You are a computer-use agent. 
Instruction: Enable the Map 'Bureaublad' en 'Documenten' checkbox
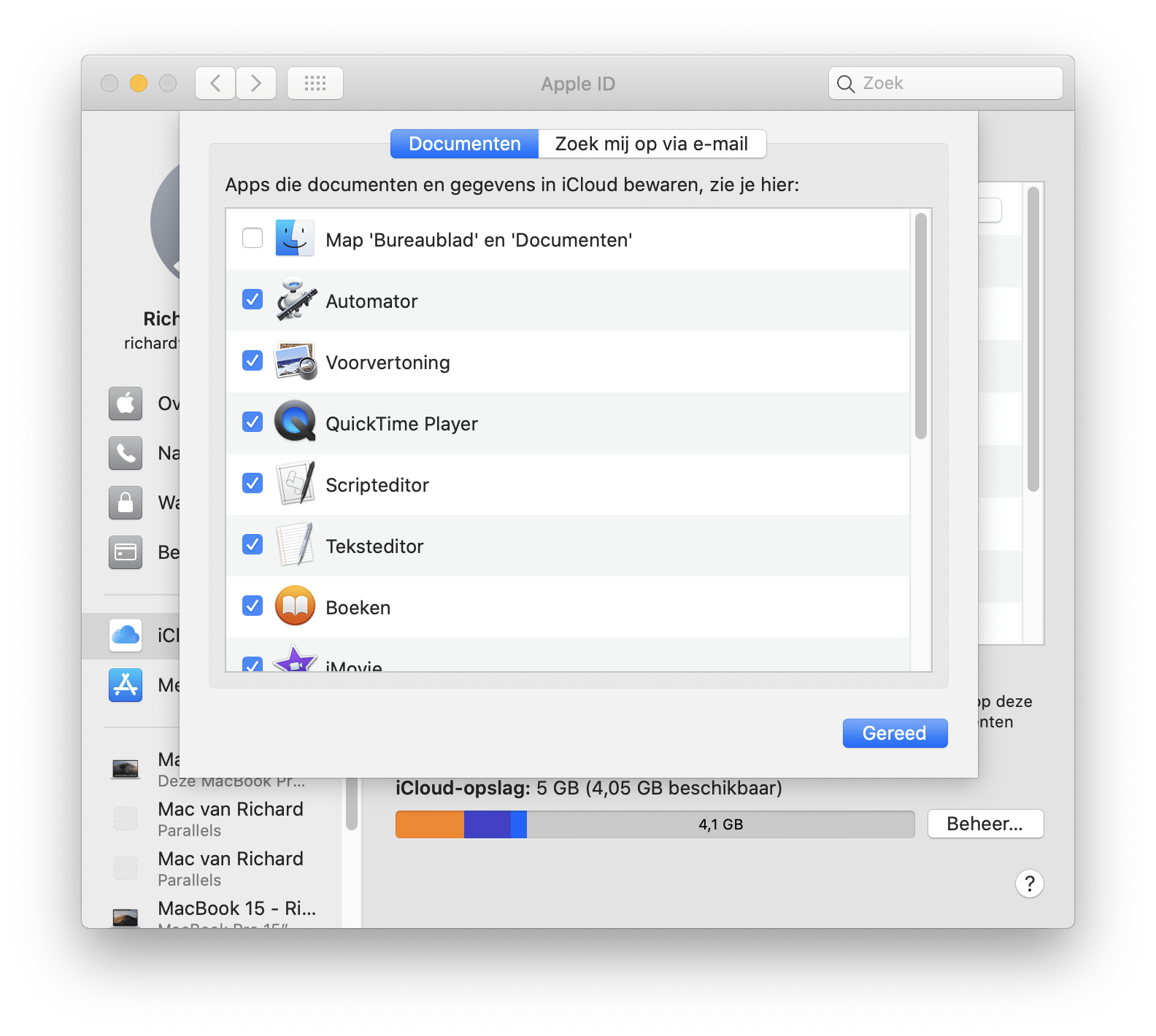[x=253, y=238]
